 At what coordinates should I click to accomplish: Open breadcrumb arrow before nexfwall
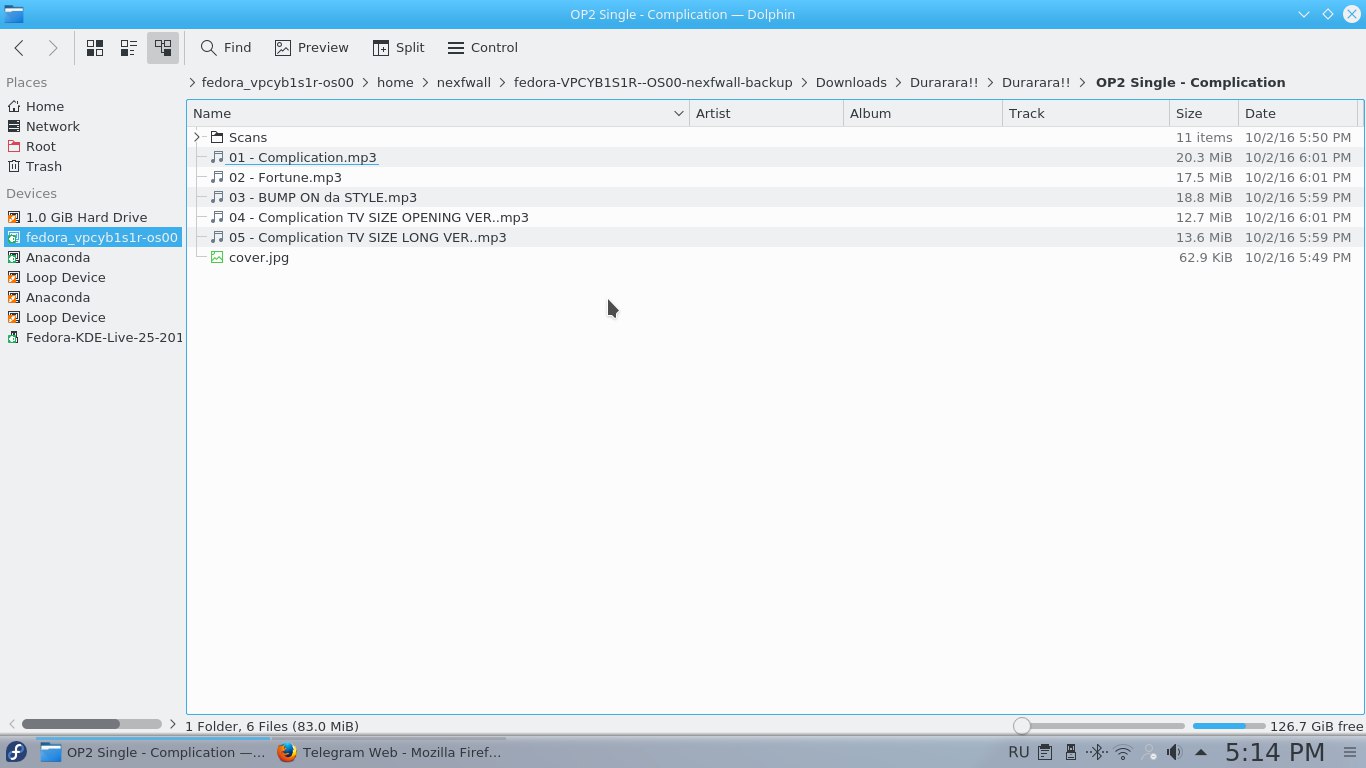(x=425, y=82)
